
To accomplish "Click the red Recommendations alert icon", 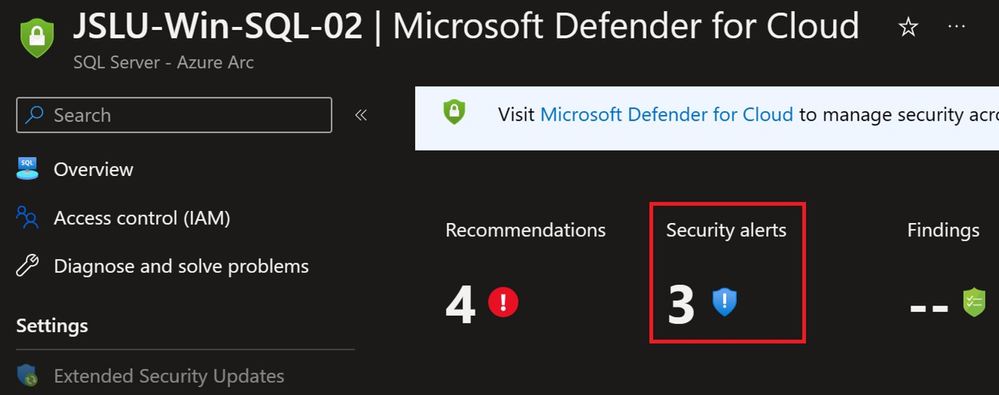I will [x=503, y=302].
